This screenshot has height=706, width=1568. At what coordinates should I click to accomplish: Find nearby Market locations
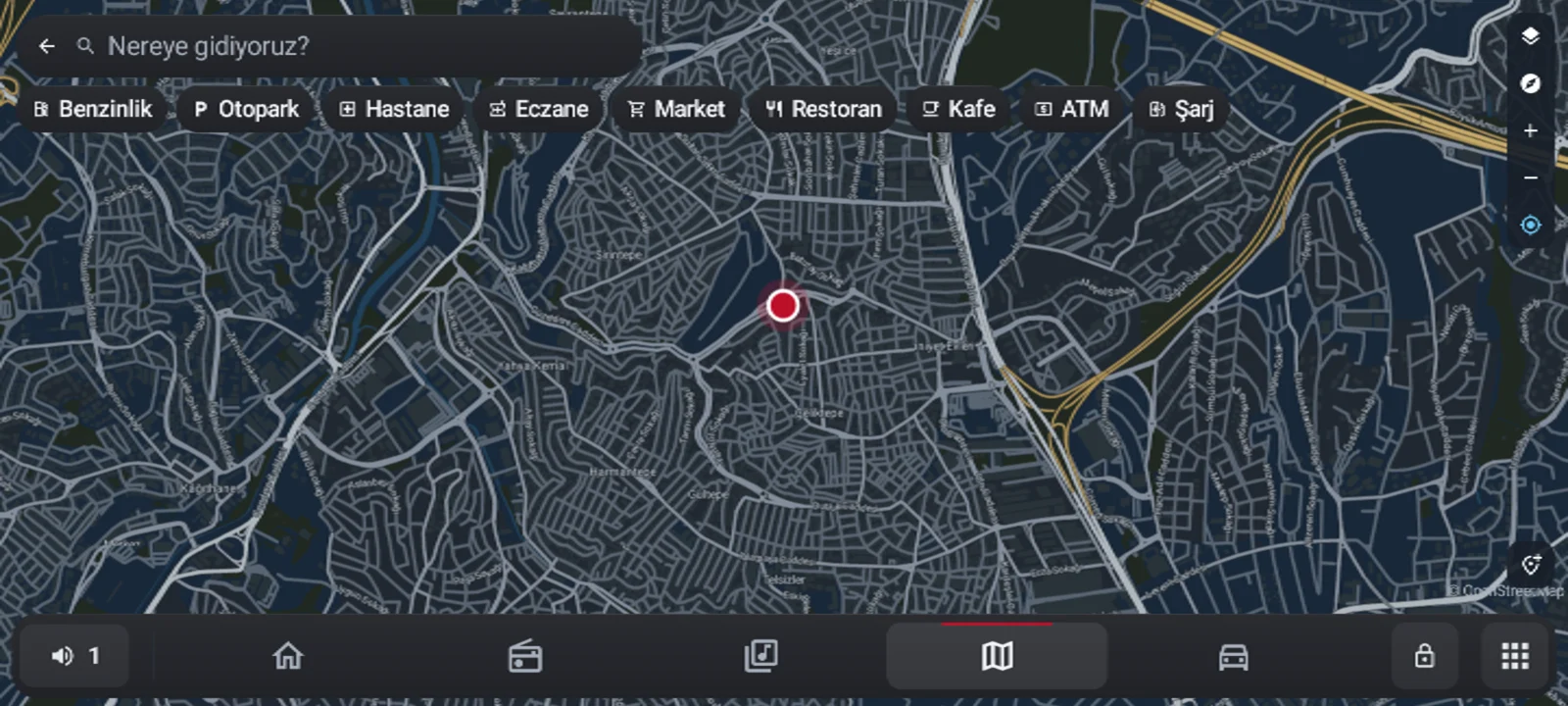click(x=676, y=109)
